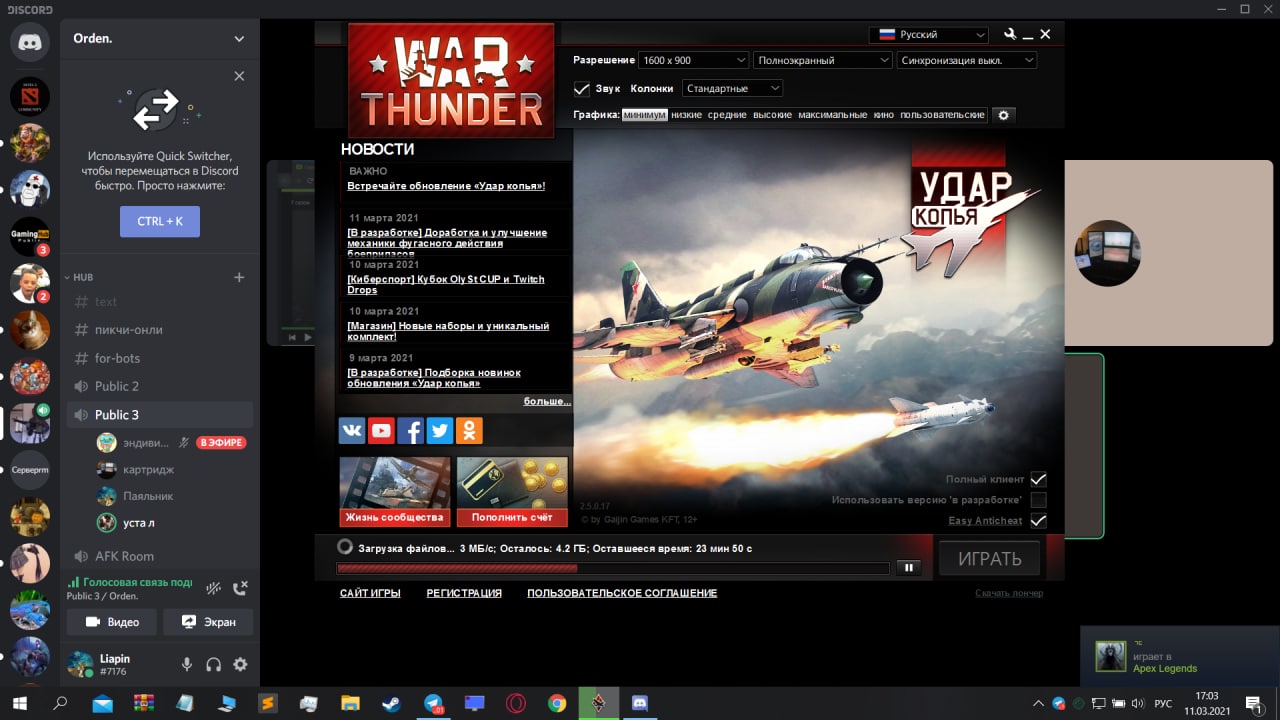The height and width of the screenshot is (720, 1280).
Task: Open Пополнить счёт thumbnail
Action: (x=512, y=491)
